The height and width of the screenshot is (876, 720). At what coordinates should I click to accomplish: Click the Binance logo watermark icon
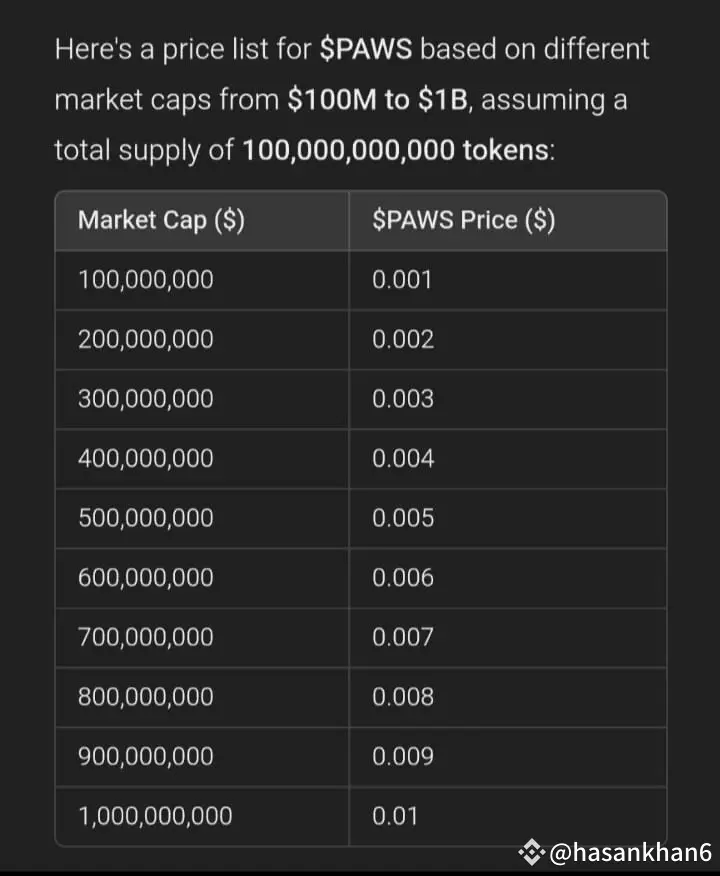click(x=531, y=852)
